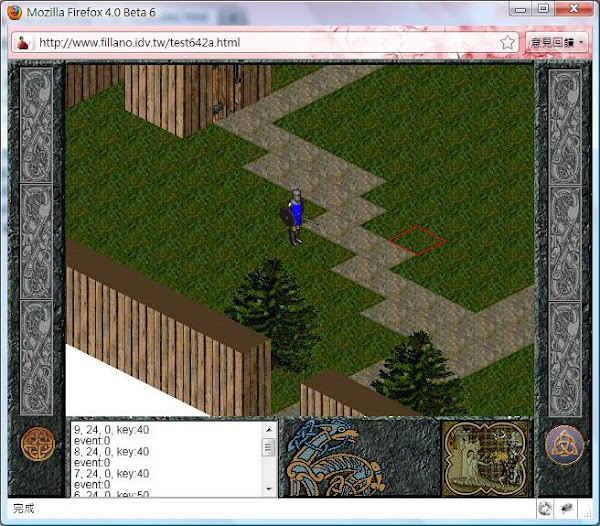Click the '7, 24, 0, key:40' log line
600x526 pixels.
click(112, 474)
